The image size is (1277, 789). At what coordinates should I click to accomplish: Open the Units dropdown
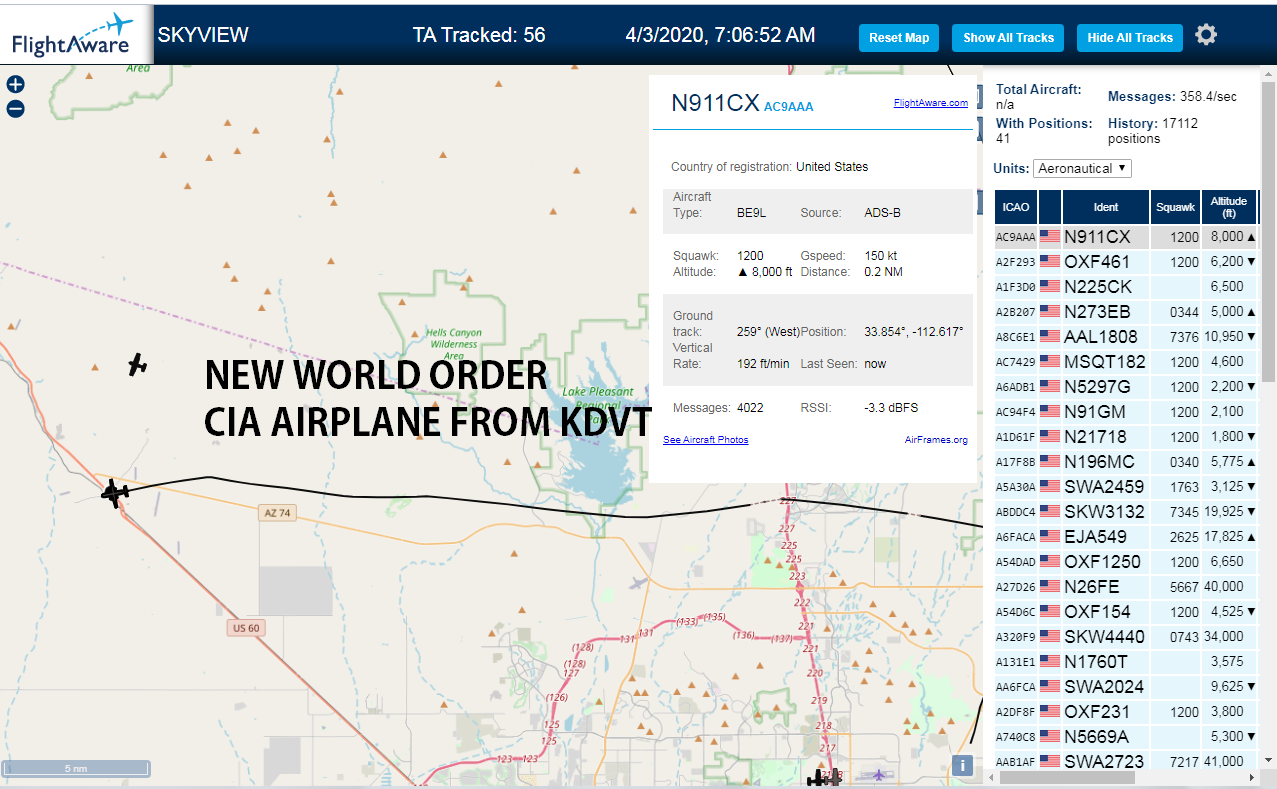[x=1082, y=168]
